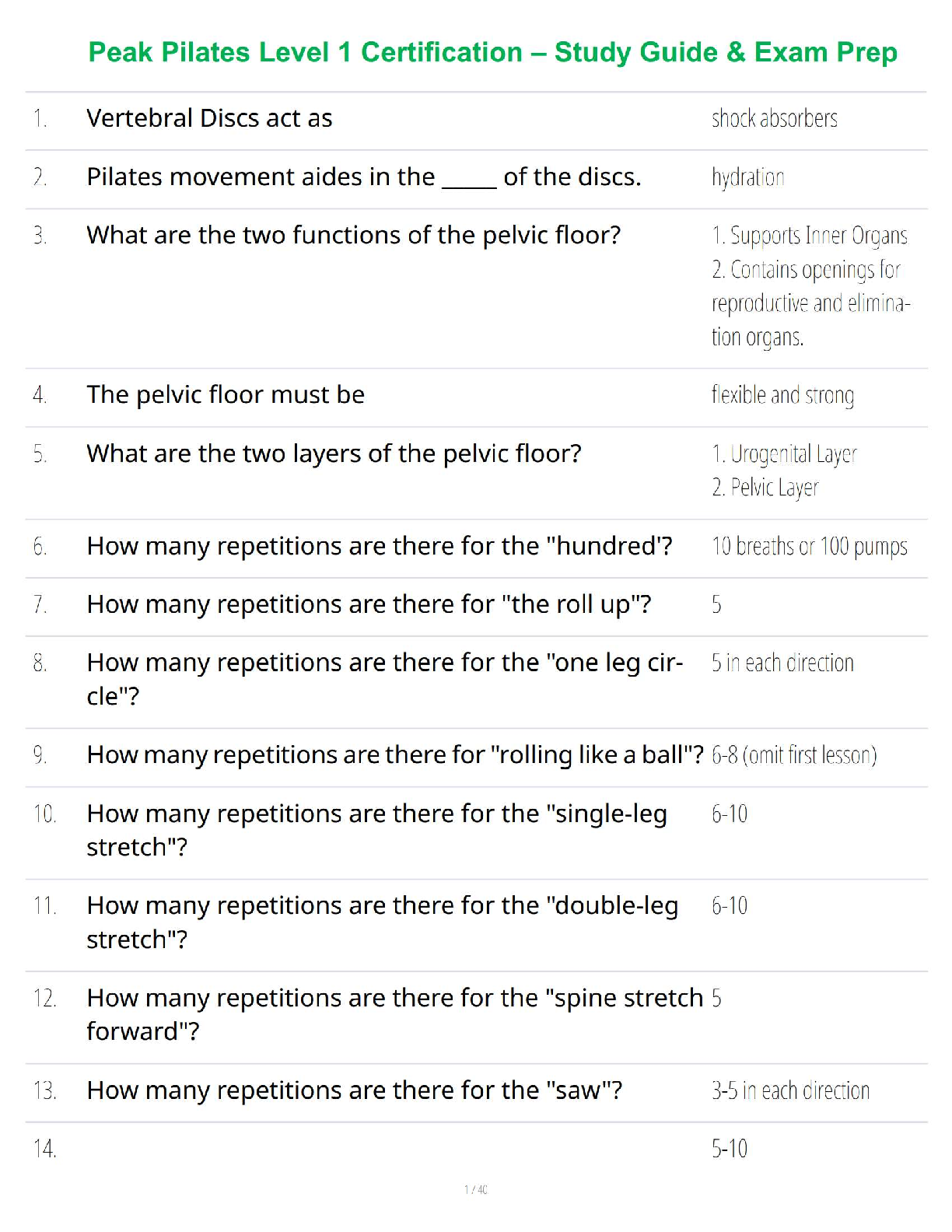Click the "rolling like a ball" question

click(x=394, y=754)
